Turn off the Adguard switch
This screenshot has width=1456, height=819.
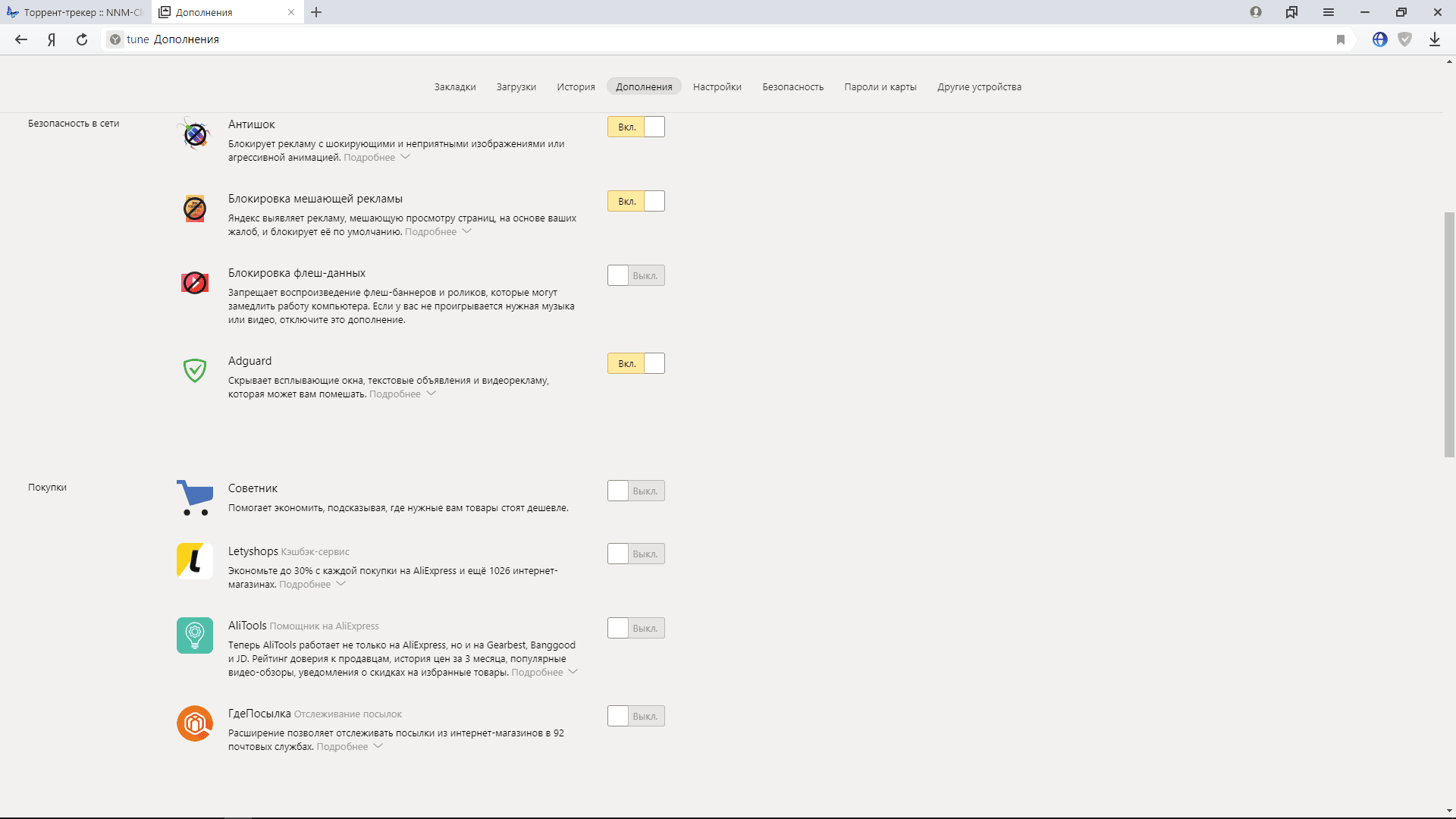tap(635, 363)
